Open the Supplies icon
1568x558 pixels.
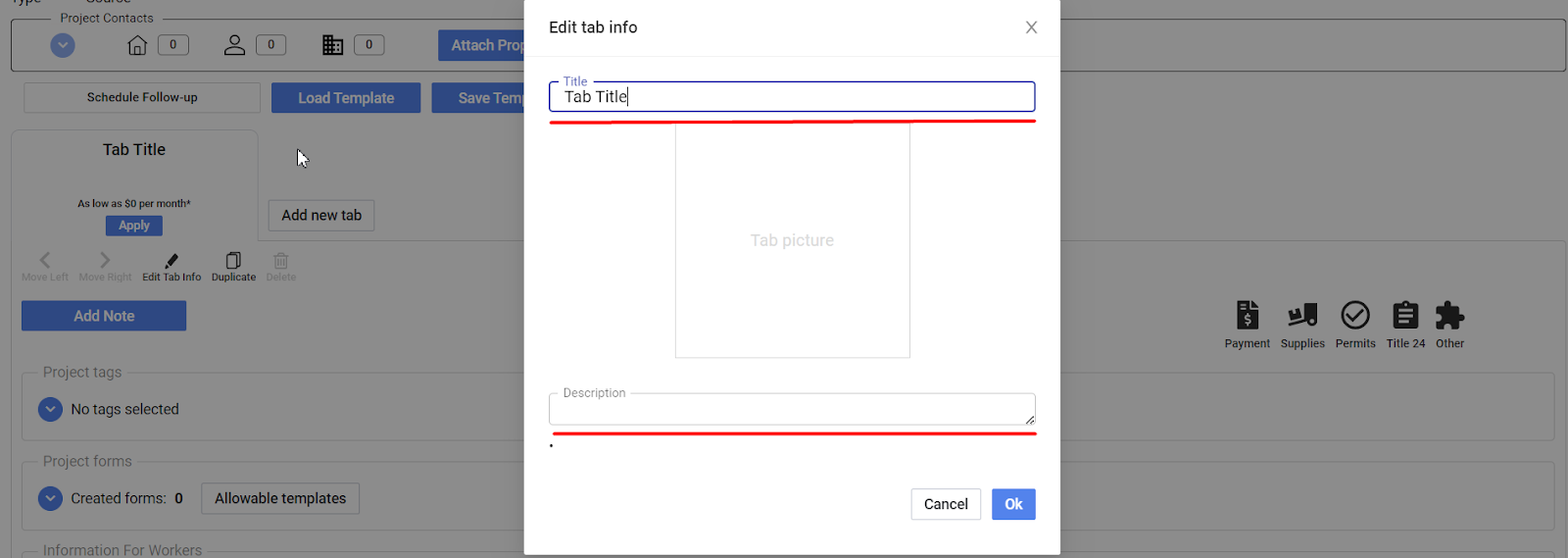coord(1302,315)
